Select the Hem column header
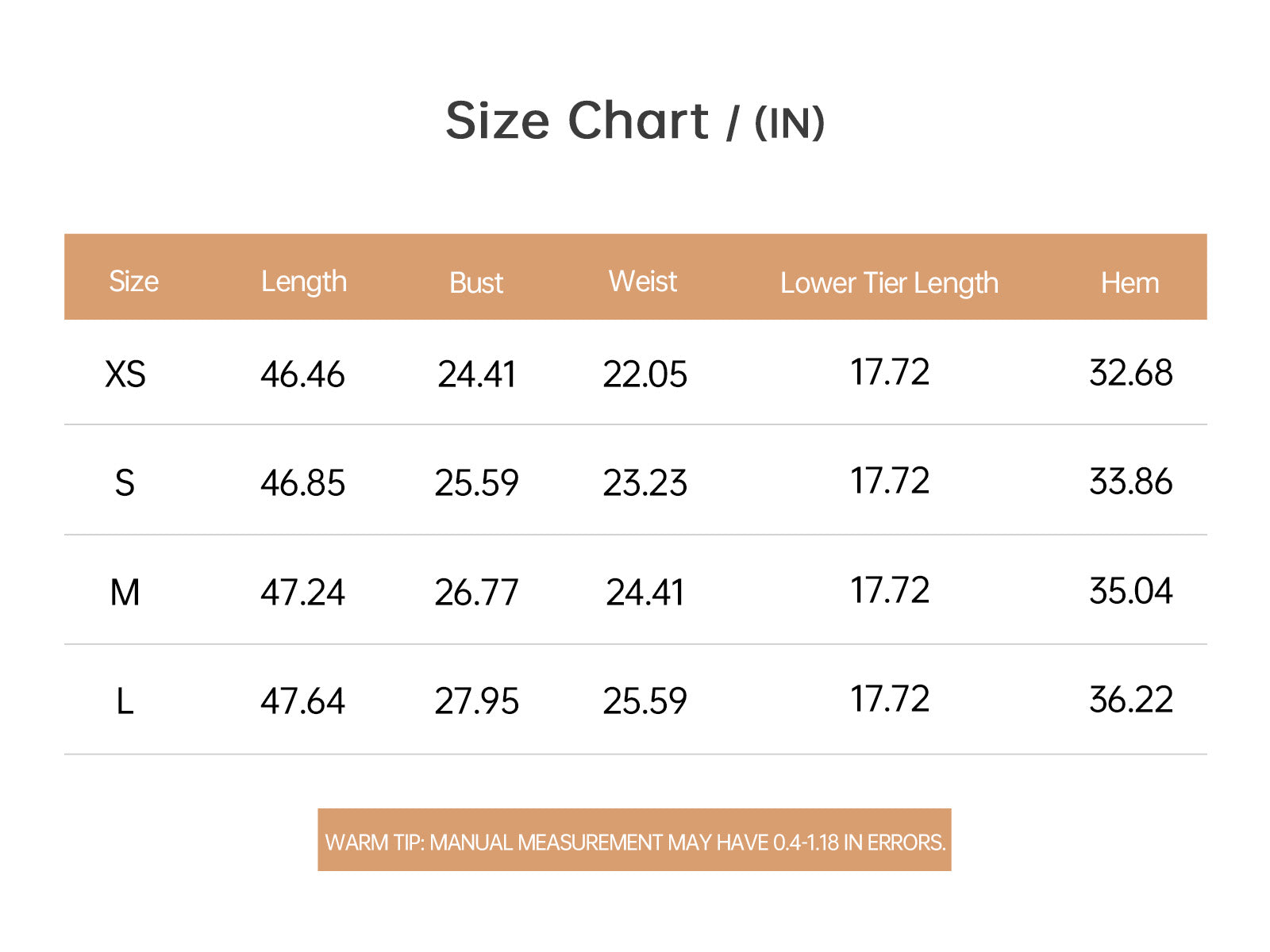This screenshot has width=1270, height=952. [x=1130, y=283]
